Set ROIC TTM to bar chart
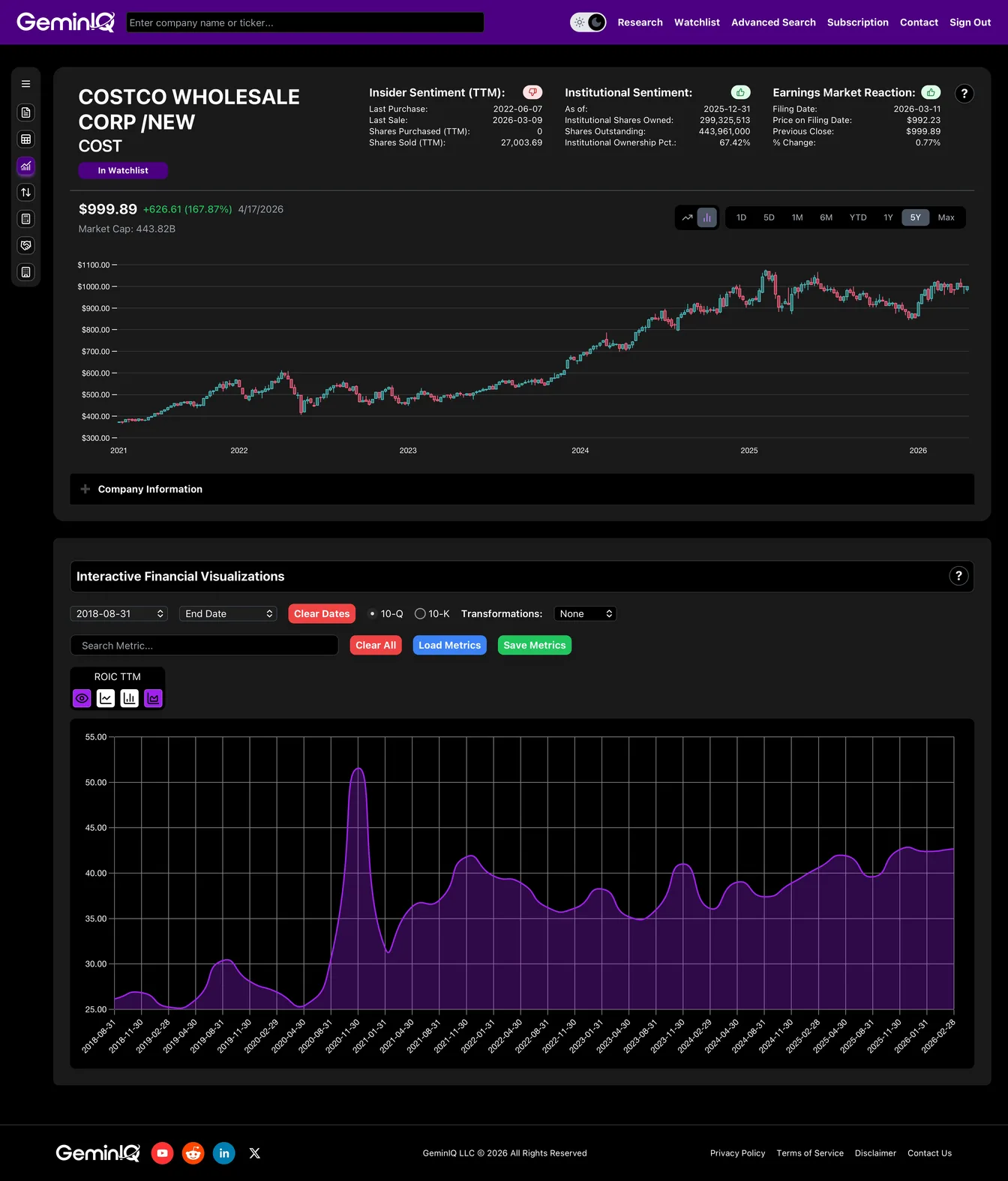The height and width of the screenshot is (1181, 1008). [x=130, y=698]
